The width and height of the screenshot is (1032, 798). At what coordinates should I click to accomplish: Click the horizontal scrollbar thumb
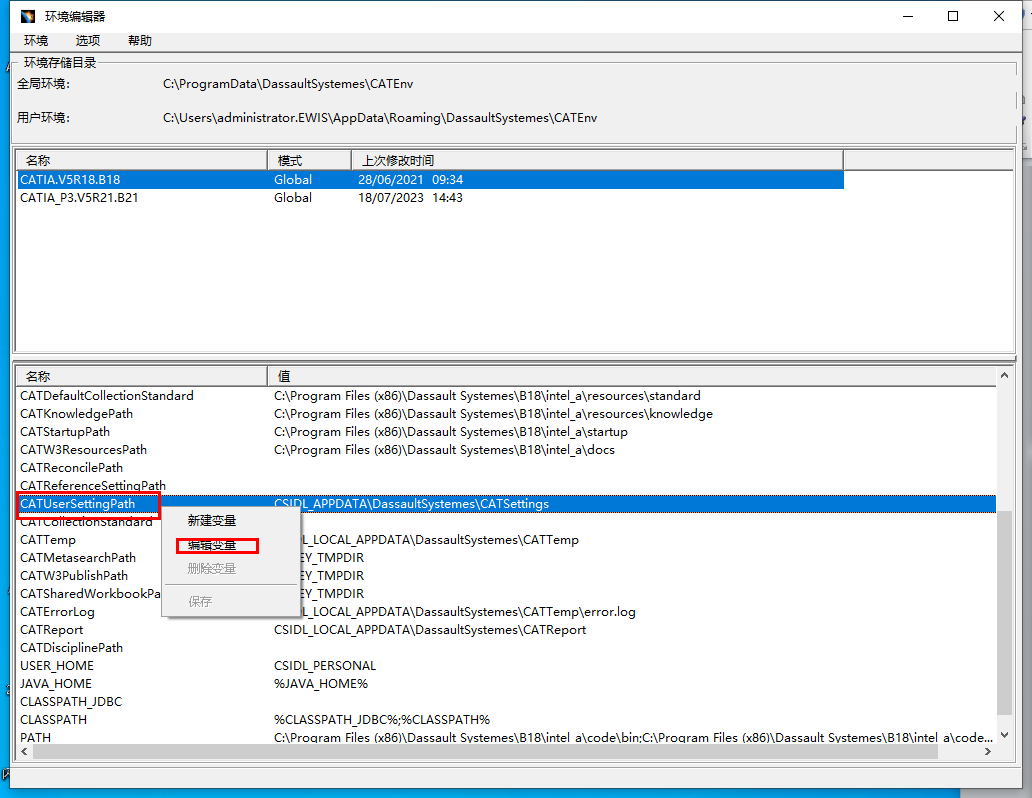click(485, 752)
